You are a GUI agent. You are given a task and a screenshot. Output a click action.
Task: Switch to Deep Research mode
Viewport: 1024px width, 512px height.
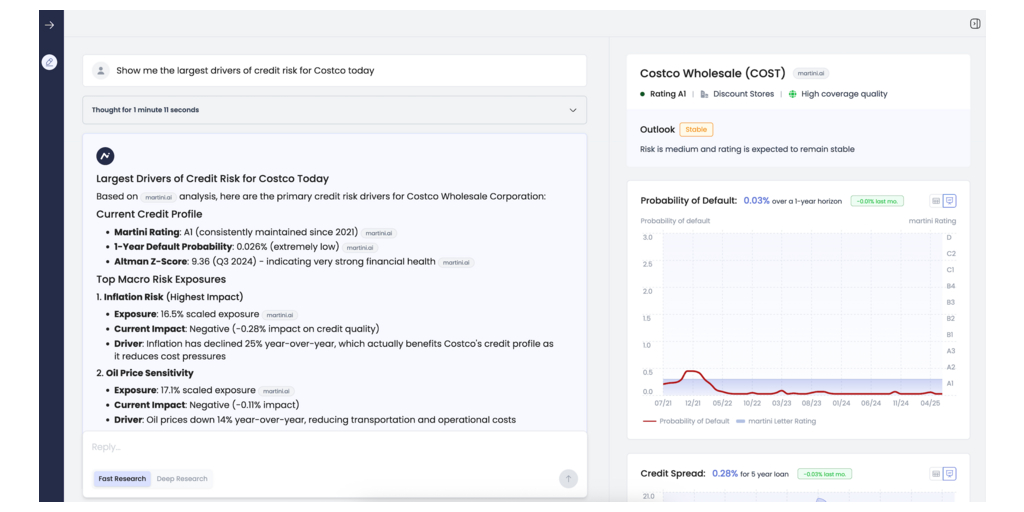pyautogui.click(x=182, y=479)
